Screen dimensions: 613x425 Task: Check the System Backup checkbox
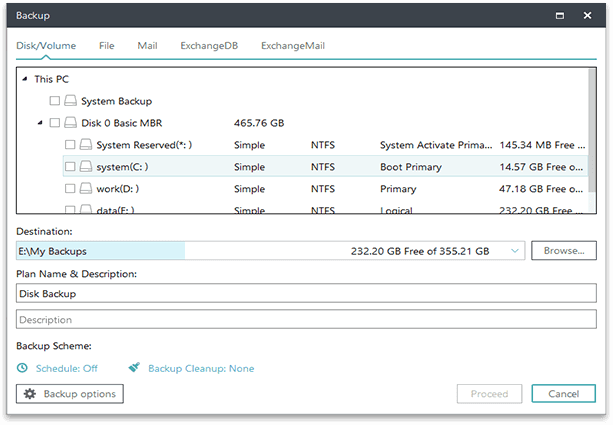coord(54,101)
